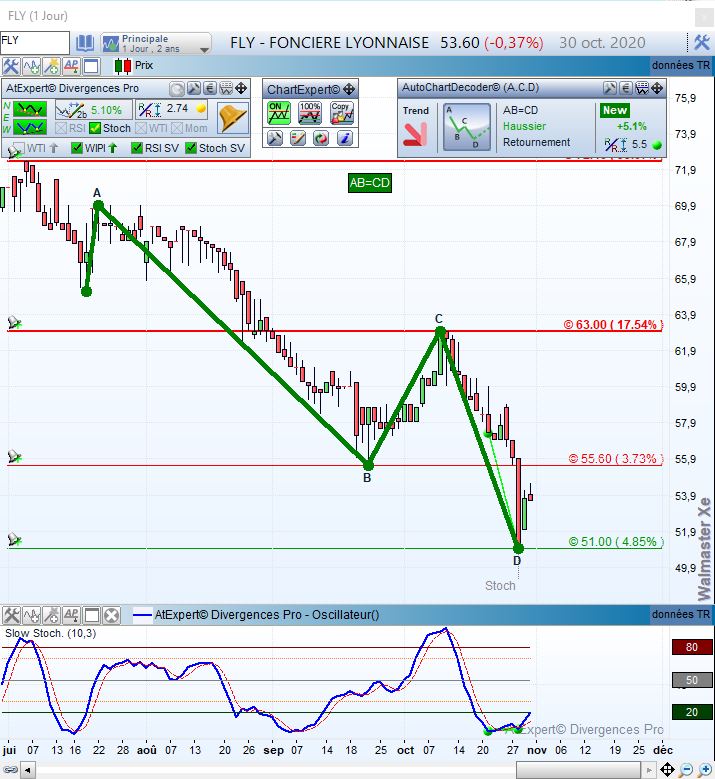Toggle the WIPI checkbox

[x=77, y=148]
